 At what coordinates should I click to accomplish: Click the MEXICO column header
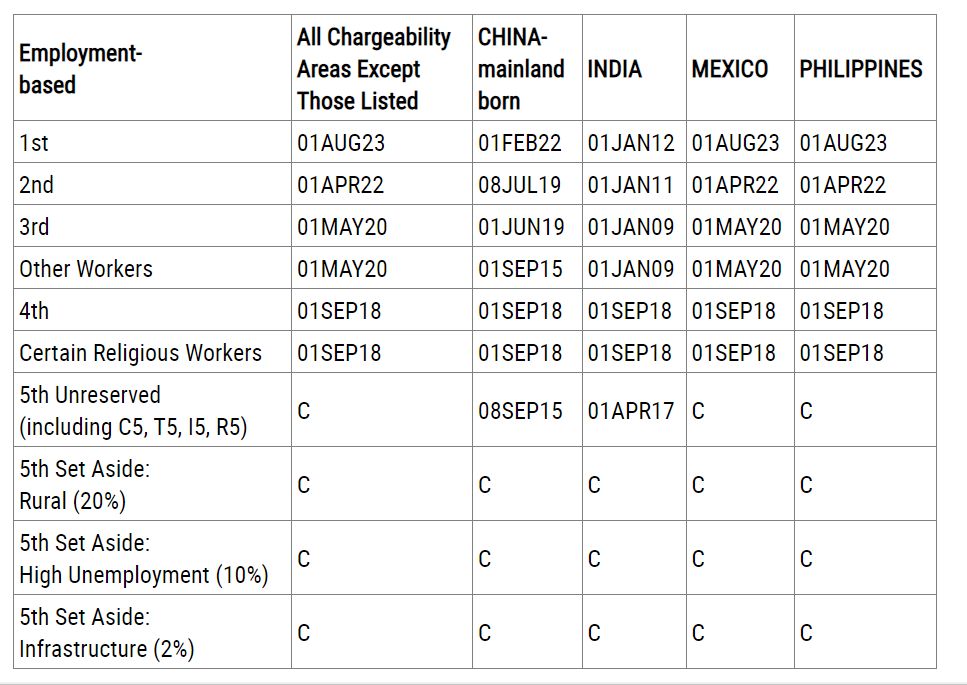[x=730, y=68]
